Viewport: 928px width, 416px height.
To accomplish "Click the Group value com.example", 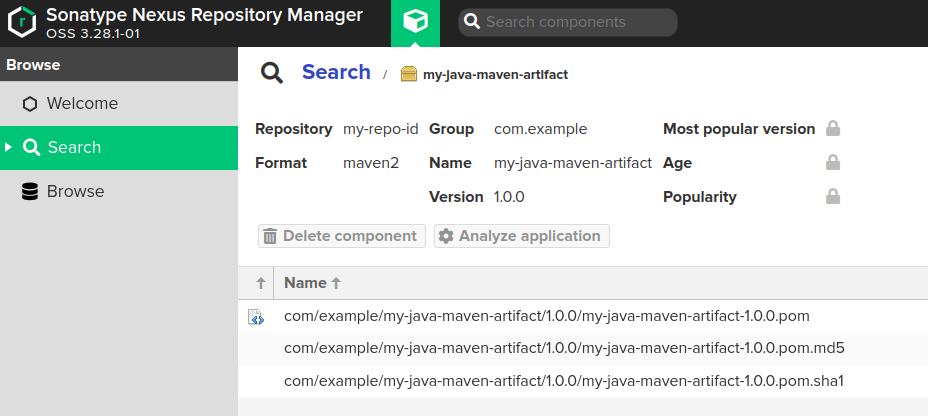I will (x=540, y=129).
